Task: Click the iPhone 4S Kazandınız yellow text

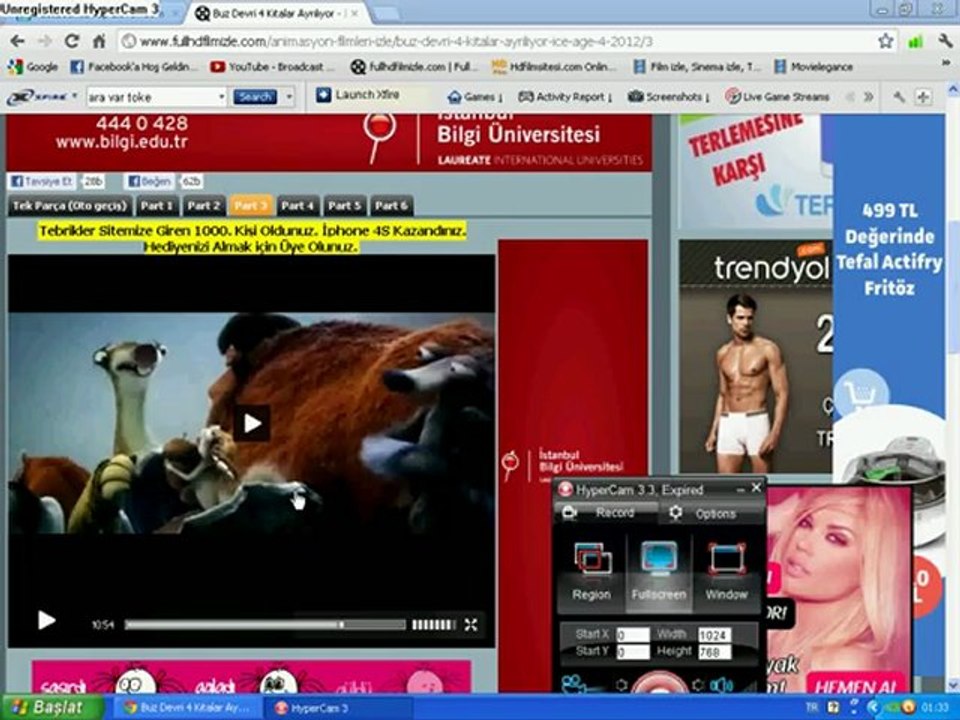Action: [x=253, y=238]
